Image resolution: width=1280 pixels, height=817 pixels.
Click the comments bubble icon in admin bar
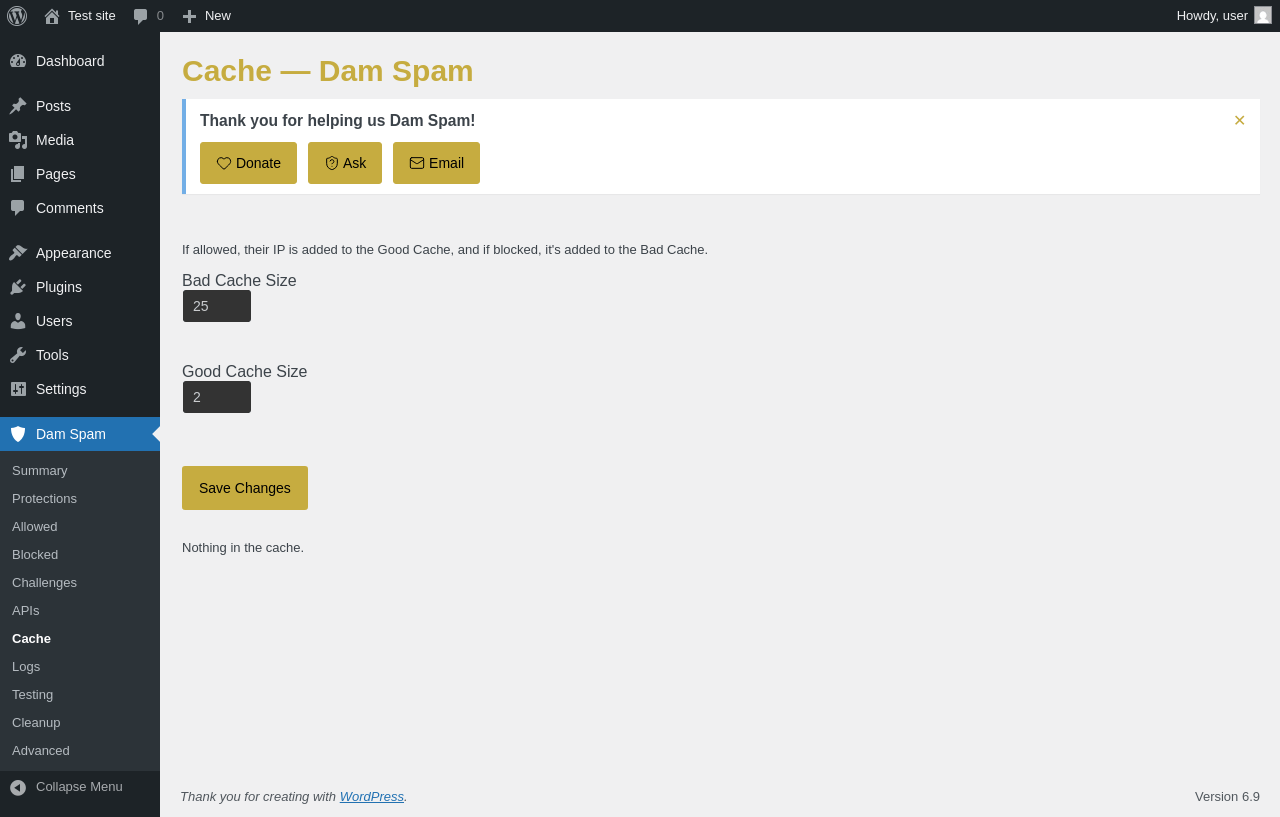point(141,16)
